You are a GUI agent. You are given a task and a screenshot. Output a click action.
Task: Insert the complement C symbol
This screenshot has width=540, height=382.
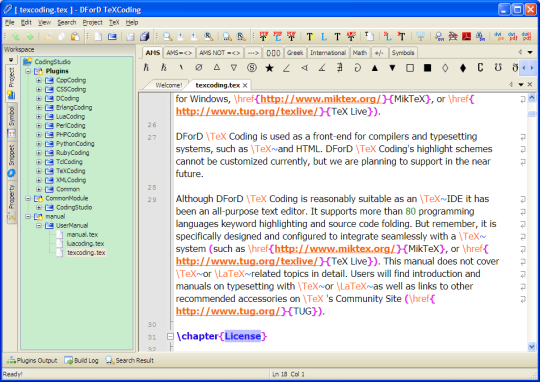[480, 68]
